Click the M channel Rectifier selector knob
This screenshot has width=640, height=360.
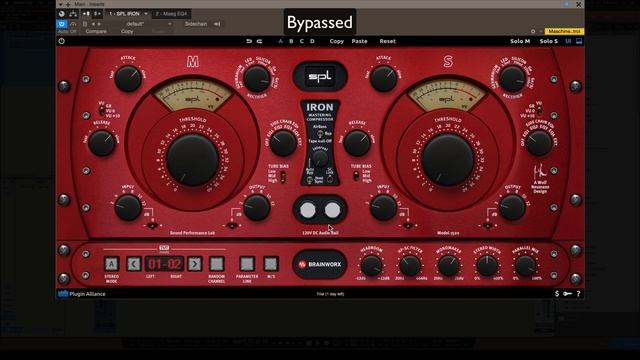[257, 79]
